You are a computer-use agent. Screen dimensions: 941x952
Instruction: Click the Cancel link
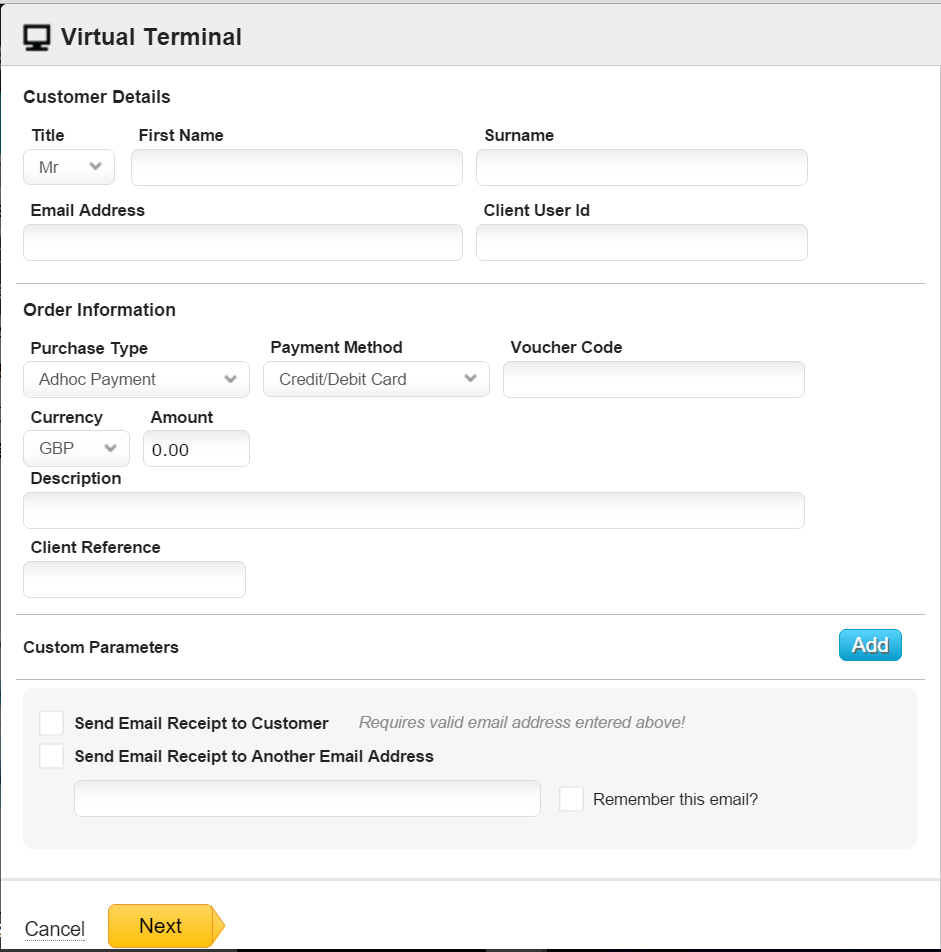coord(55,929)
